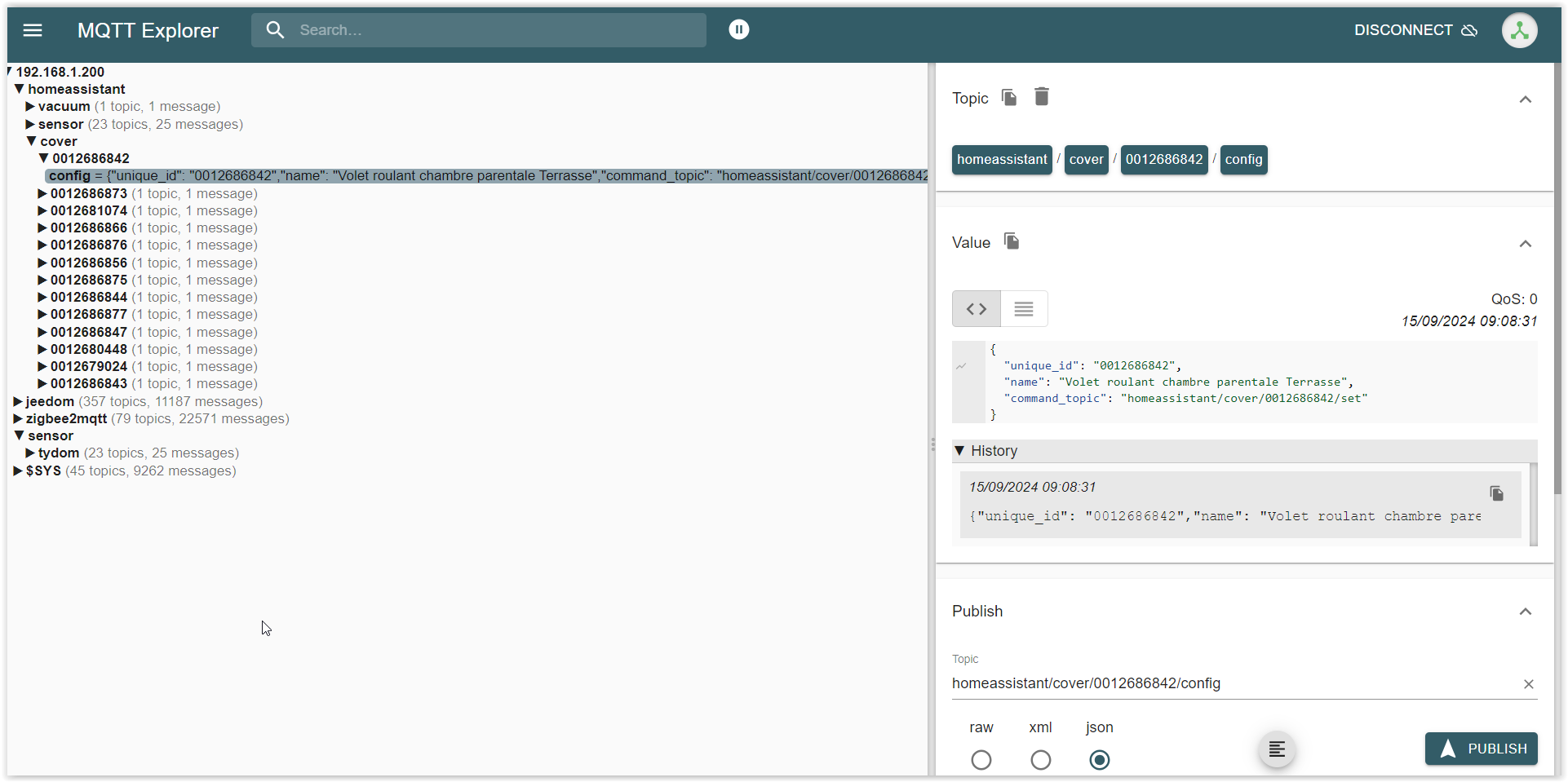Screen dimensions: 1568x782
Task: Expand the homeassistant sensor node with 23 topics
Action: click(x=30, y=124)
